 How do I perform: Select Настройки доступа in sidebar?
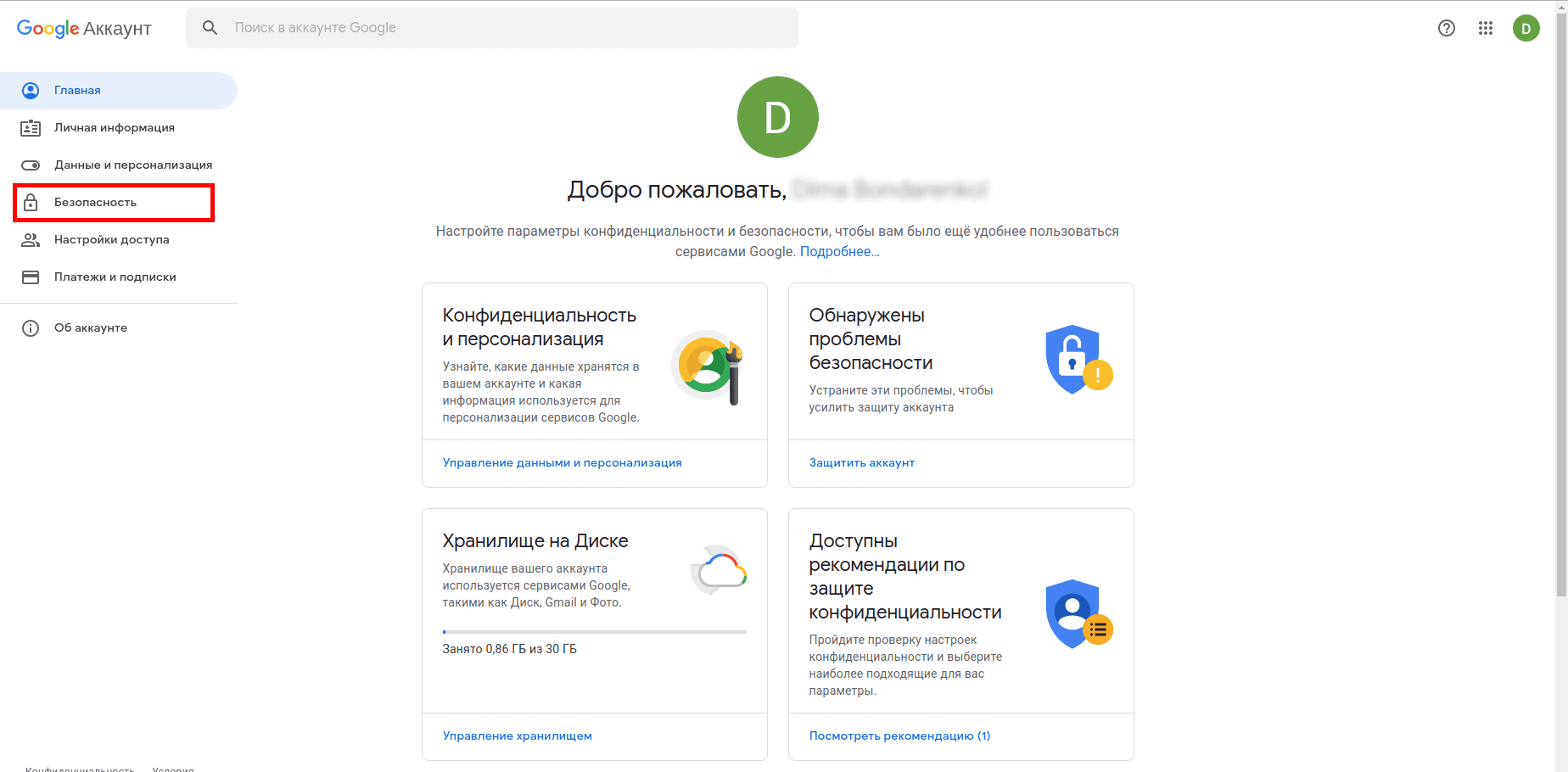111,240
